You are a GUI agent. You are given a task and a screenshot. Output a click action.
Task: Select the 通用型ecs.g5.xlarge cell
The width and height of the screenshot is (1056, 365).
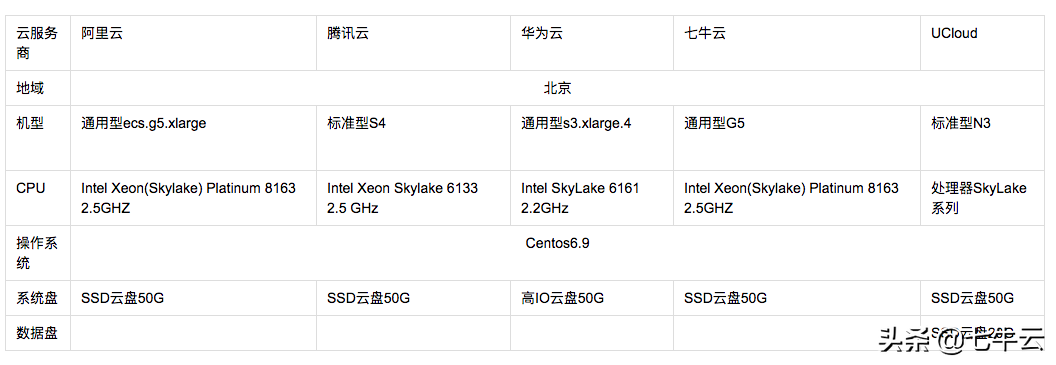(x=193, y=138)
